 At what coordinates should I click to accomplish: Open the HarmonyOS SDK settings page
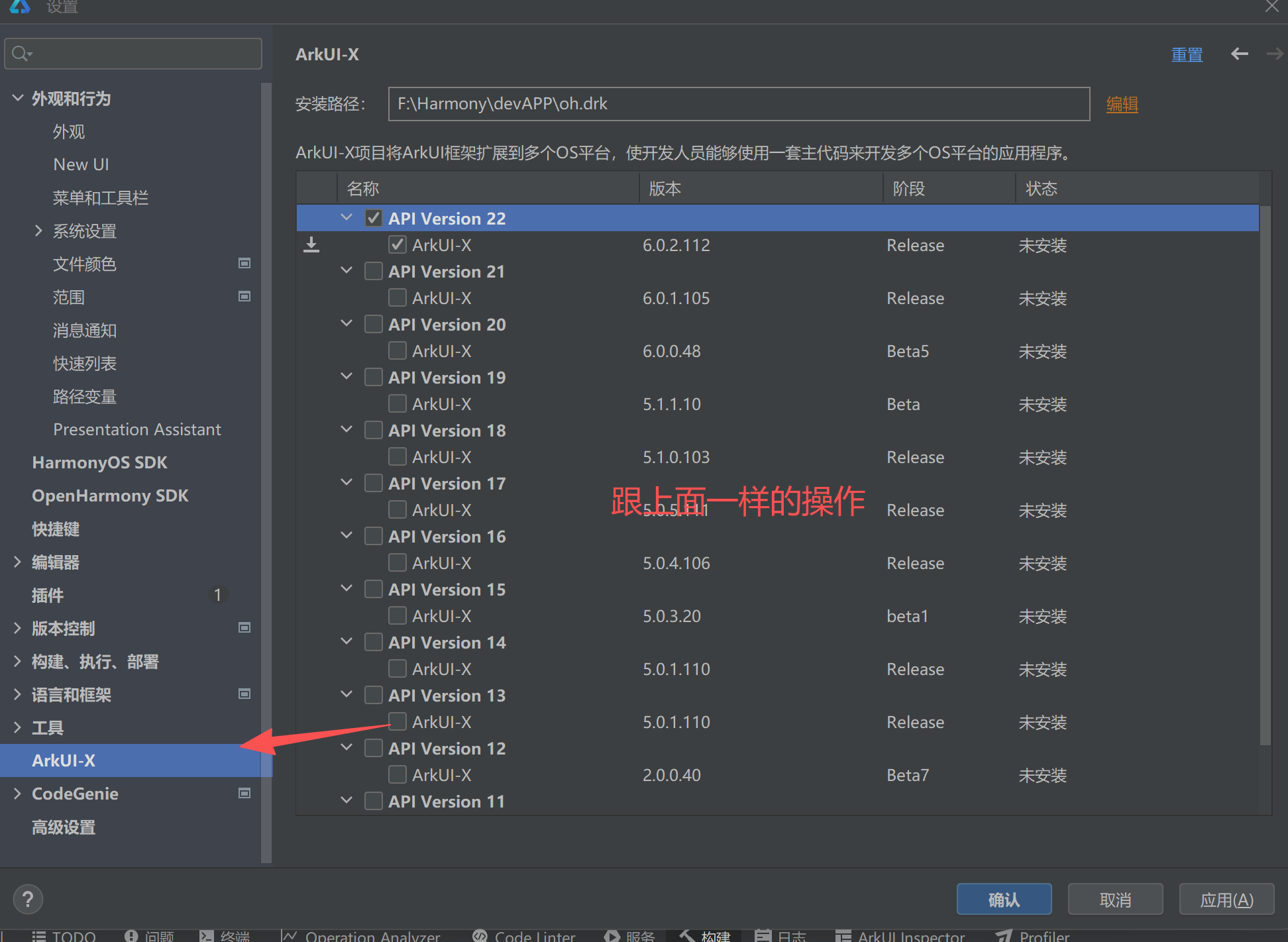tap(99, 462)
